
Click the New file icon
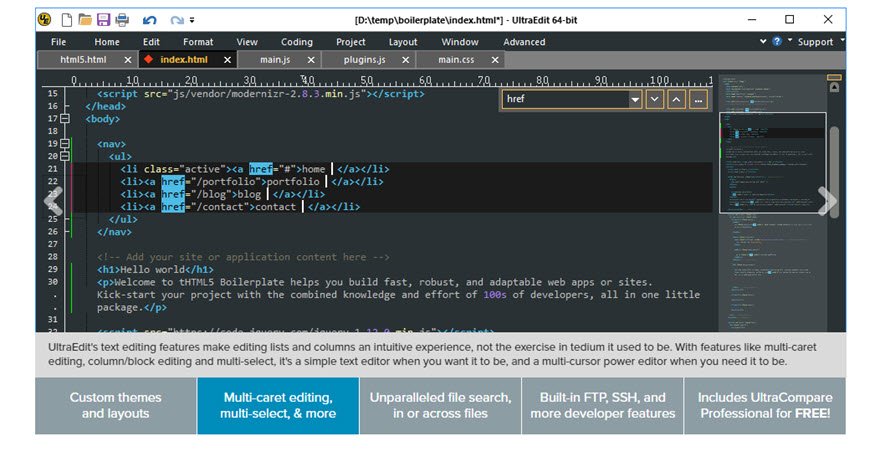click(x=66, y=19)
